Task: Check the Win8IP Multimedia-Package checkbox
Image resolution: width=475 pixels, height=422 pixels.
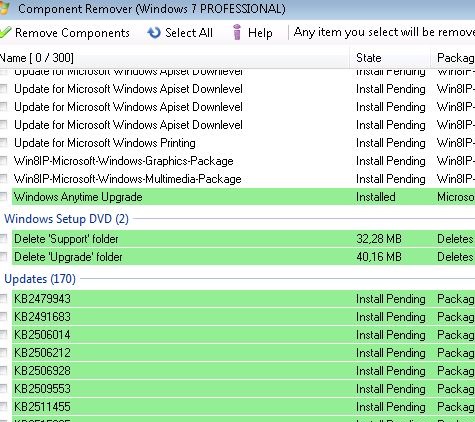Action: 3,179
